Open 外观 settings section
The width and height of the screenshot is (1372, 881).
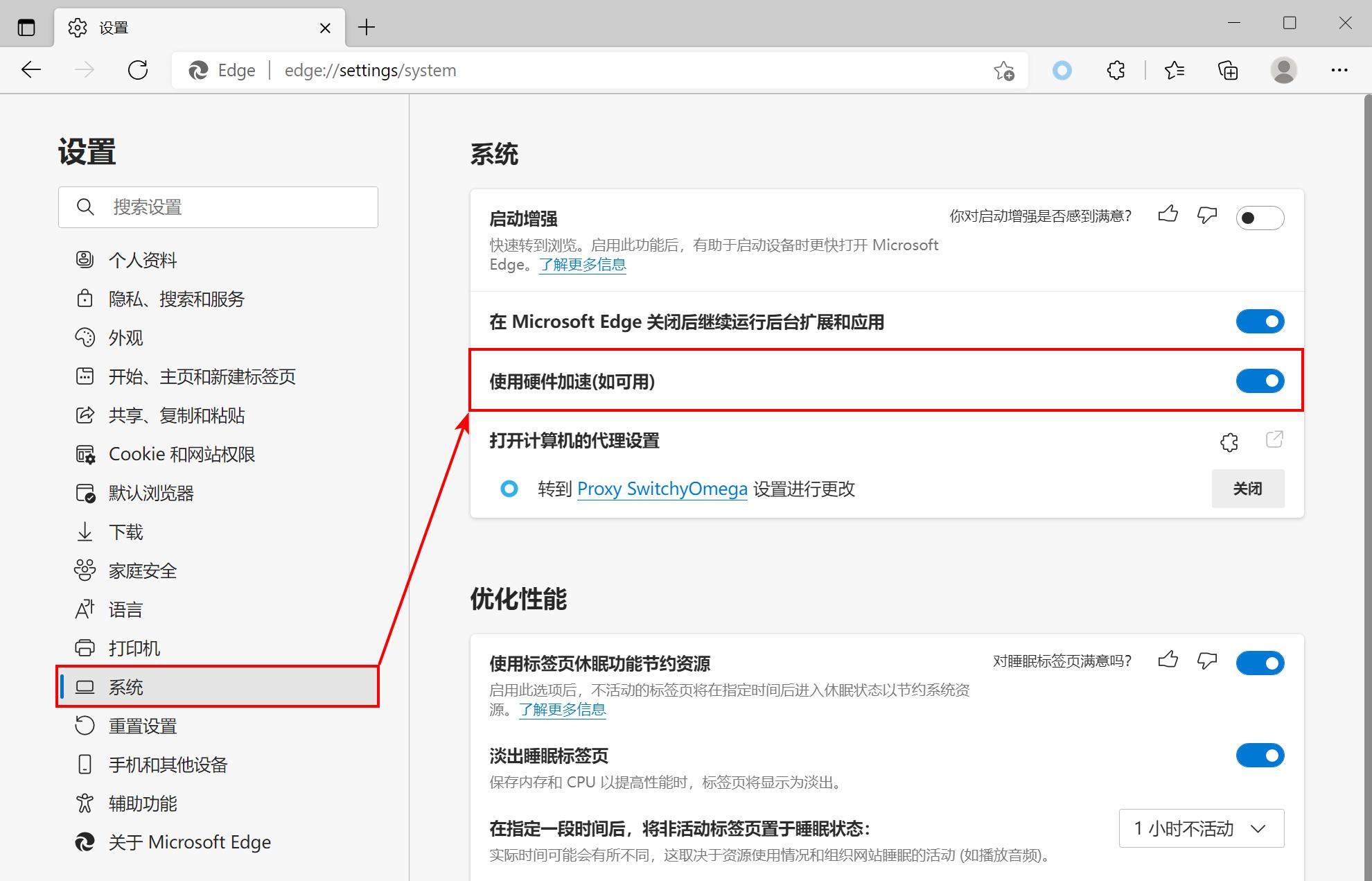click(218, 338)
